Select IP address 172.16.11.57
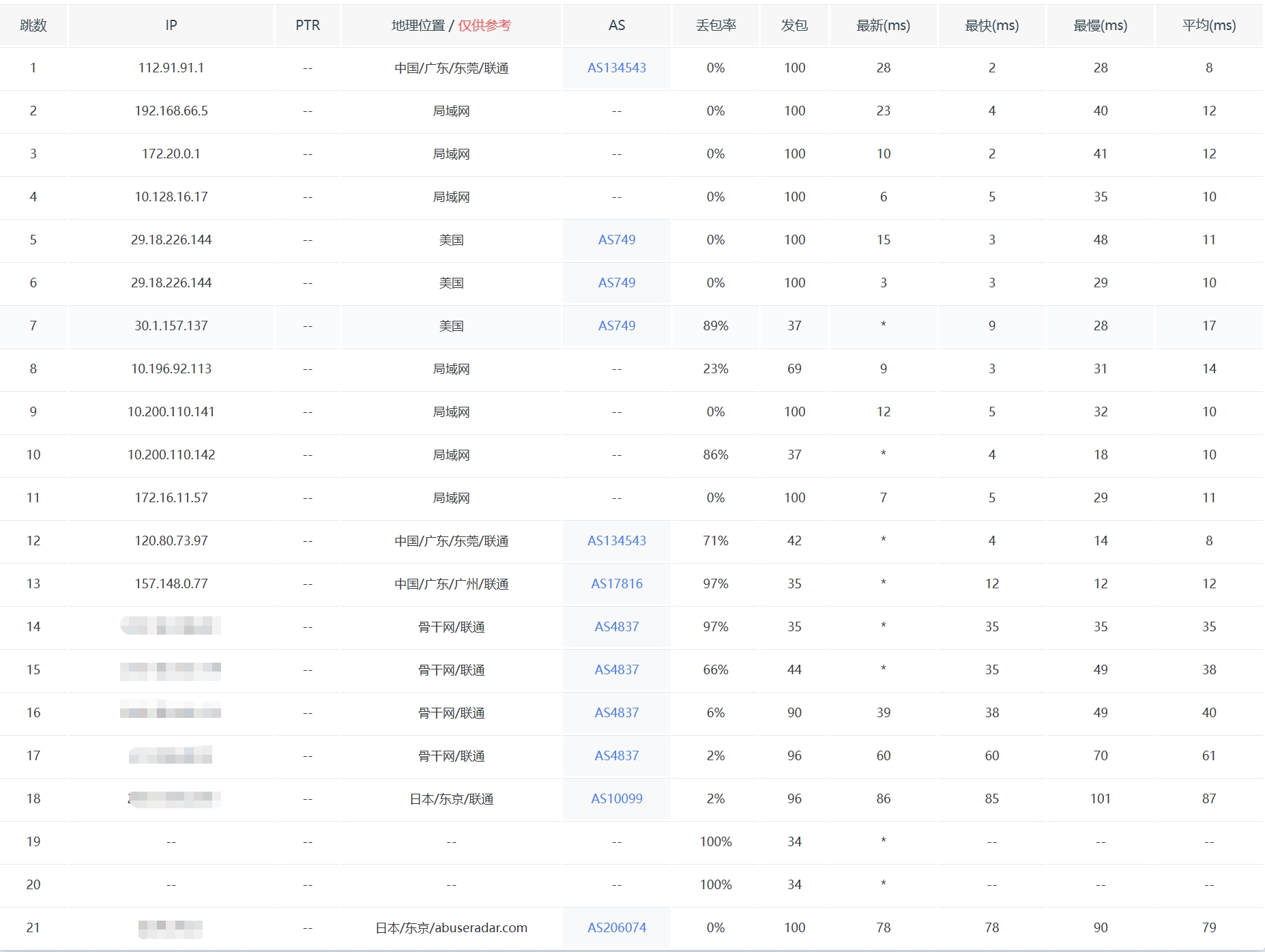Viewport: 1265px width, 952px height. click(171, 497)
